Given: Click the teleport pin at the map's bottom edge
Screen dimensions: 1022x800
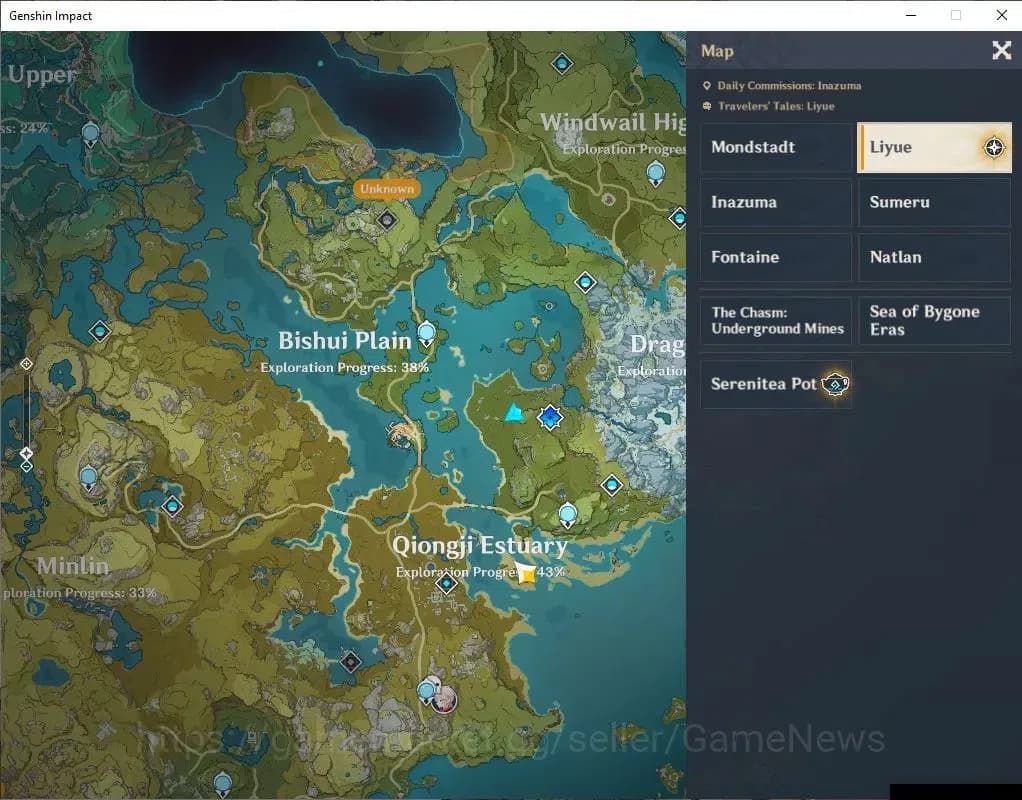Looking at the screenshot, I should tap(223, 784).
